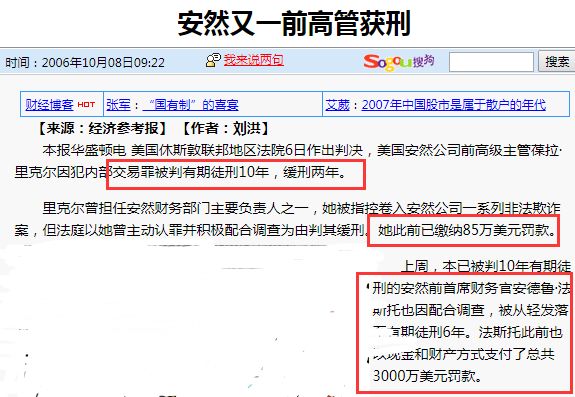Open the "国有制"的喜宴 article link
The width and height of the screenshot is (575, 397).
tap(190, 105)
